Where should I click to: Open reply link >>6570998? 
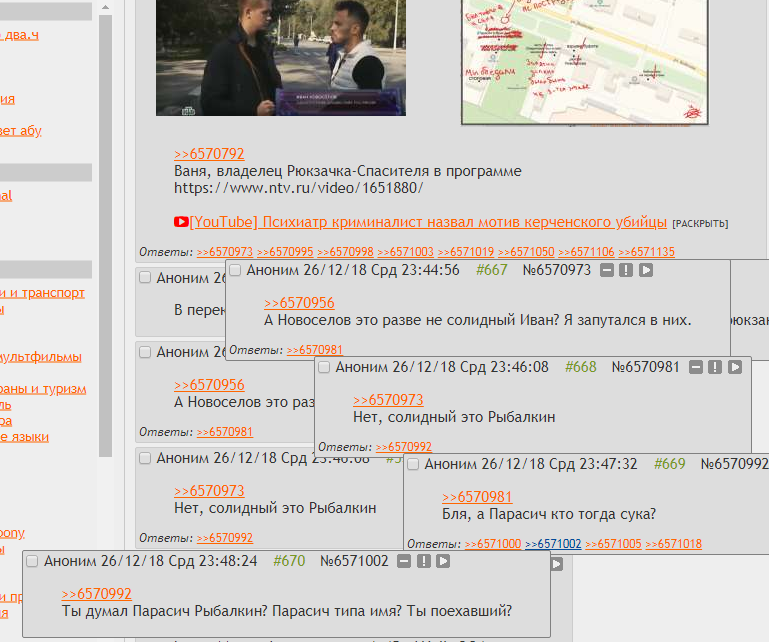click(x=345, y=252)
